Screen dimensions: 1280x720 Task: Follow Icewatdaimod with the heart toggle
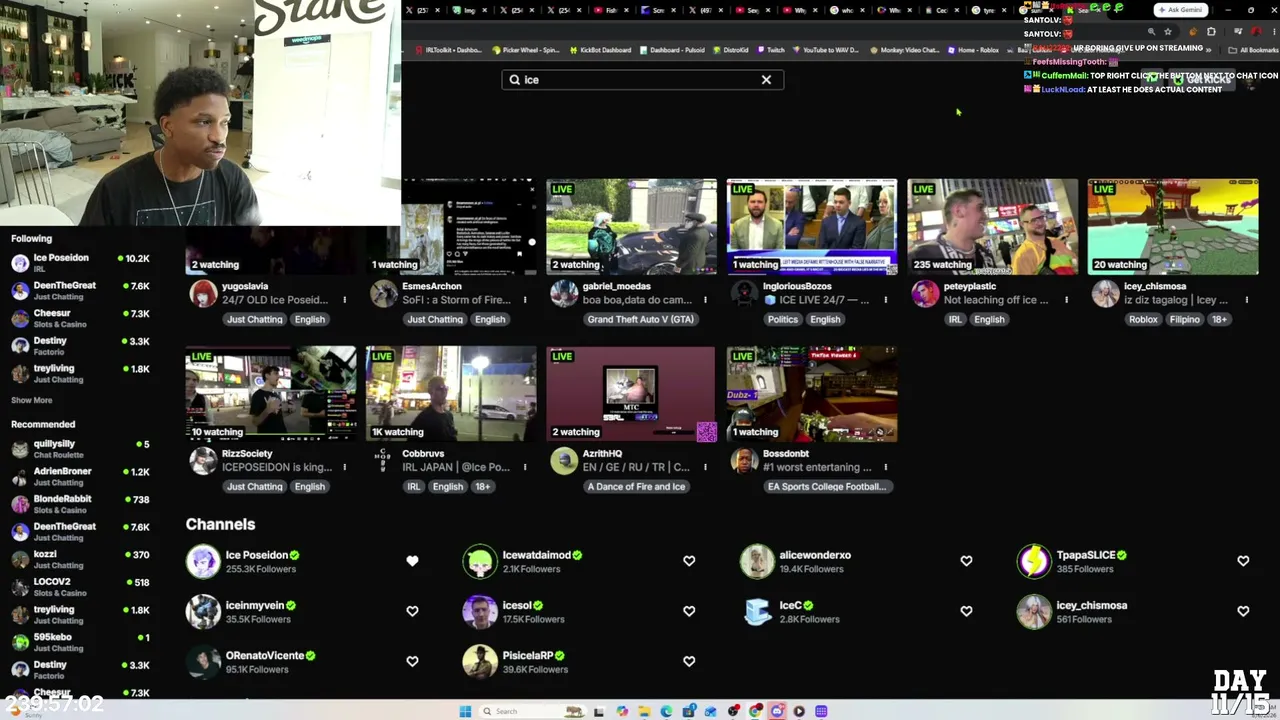(x=689, y=561)
